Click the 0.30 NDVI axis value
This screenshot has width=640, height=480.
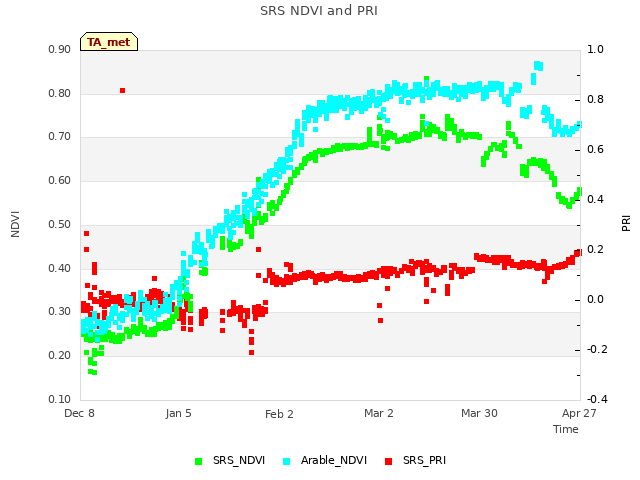click(60, 311)
